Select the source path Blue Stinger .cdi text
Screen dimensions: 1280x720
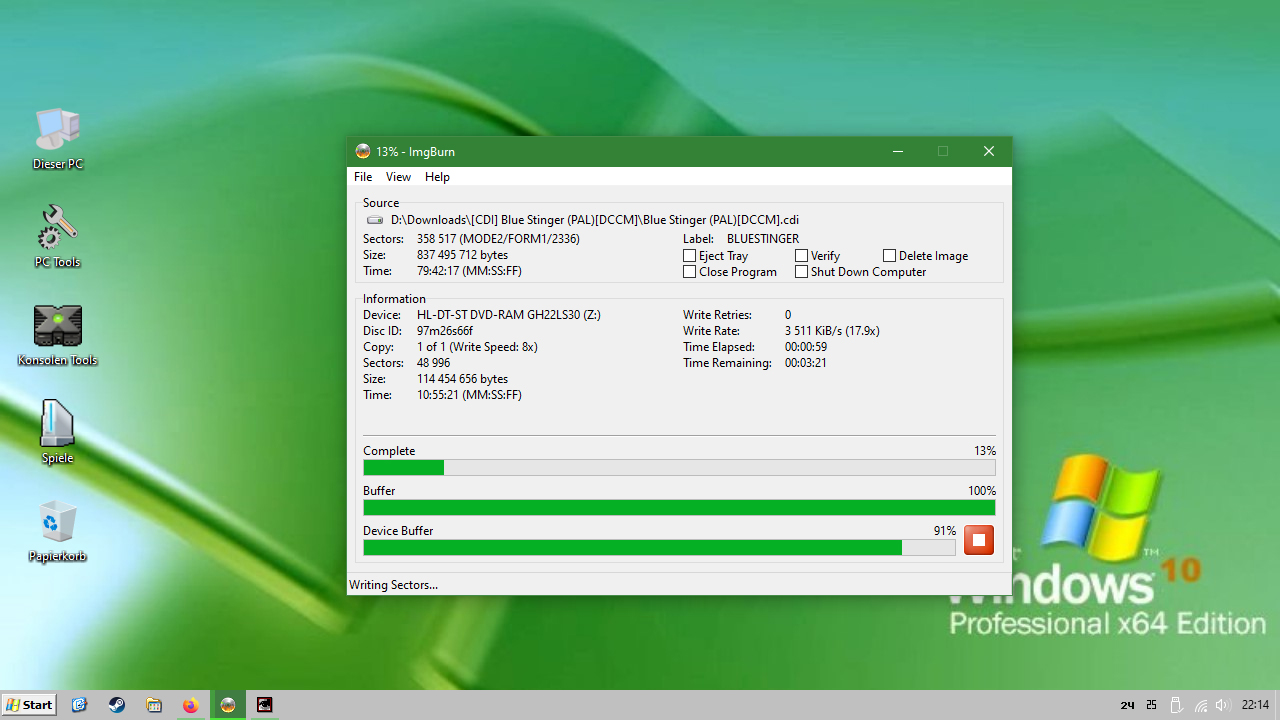(595, 220)
